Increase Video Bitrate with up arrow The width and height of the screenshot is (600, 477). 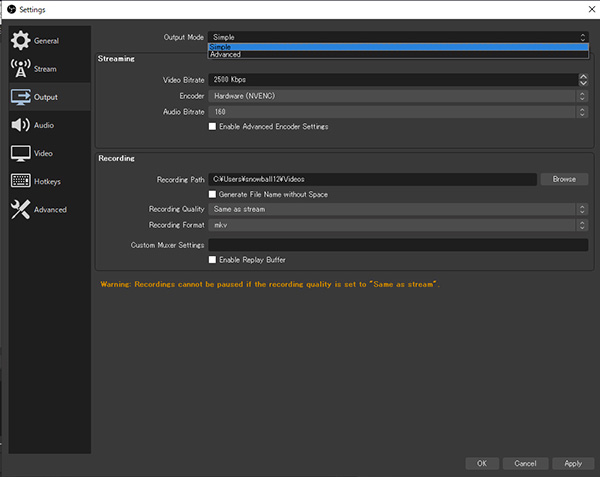[x=583, y=77]
